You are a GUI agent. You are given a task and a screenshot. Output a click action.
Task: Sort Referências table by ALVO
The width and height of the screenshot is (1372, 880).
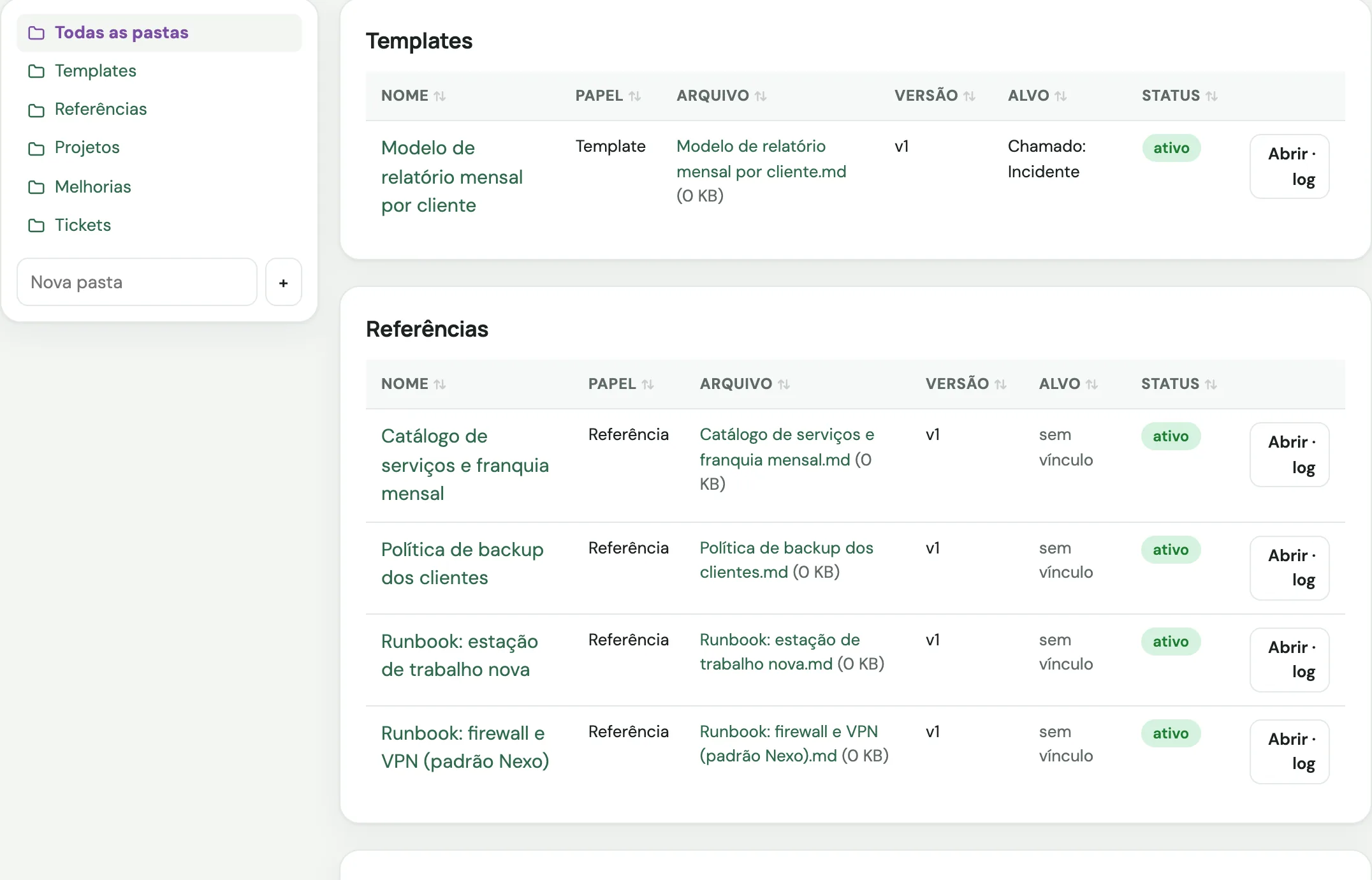[x=1068, y=384]
